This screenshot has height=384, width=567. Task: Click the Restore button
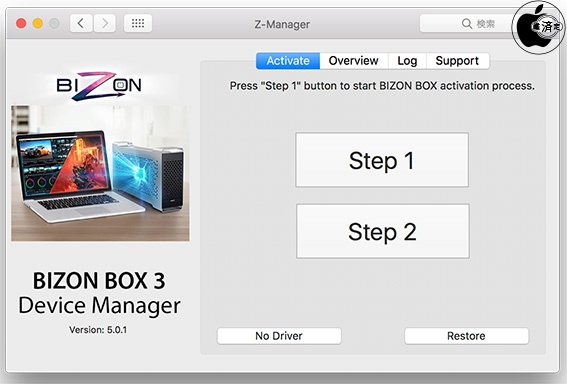coord(466,336)
